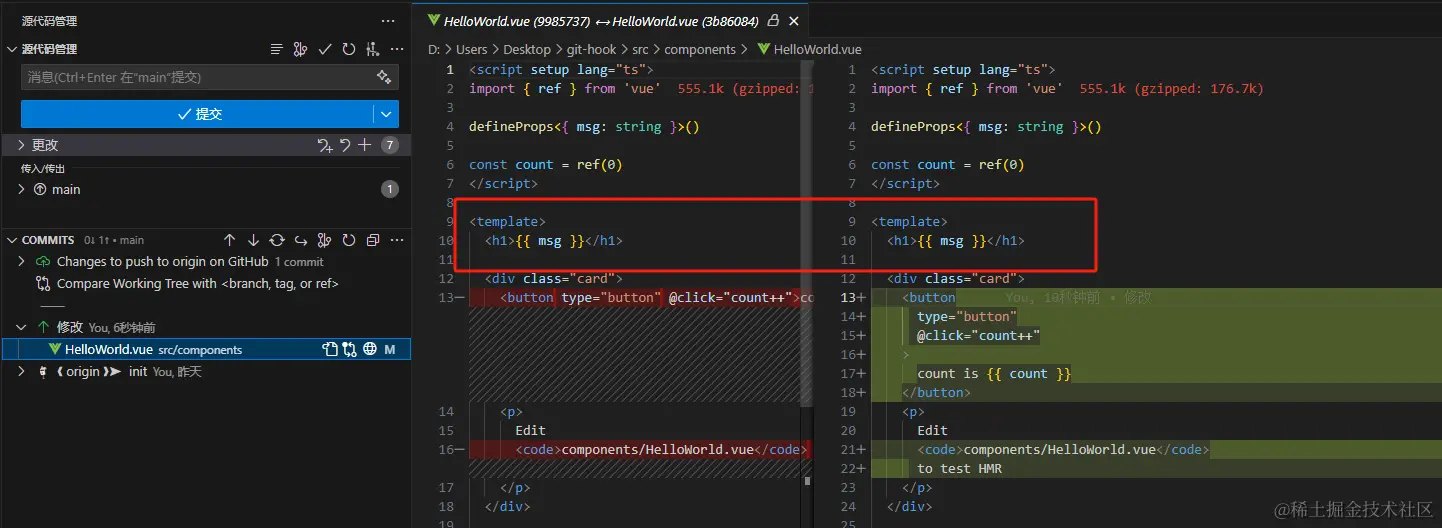Expand Changes to push to origin on GitHub
1442x528 pixels.
[21, 262]
